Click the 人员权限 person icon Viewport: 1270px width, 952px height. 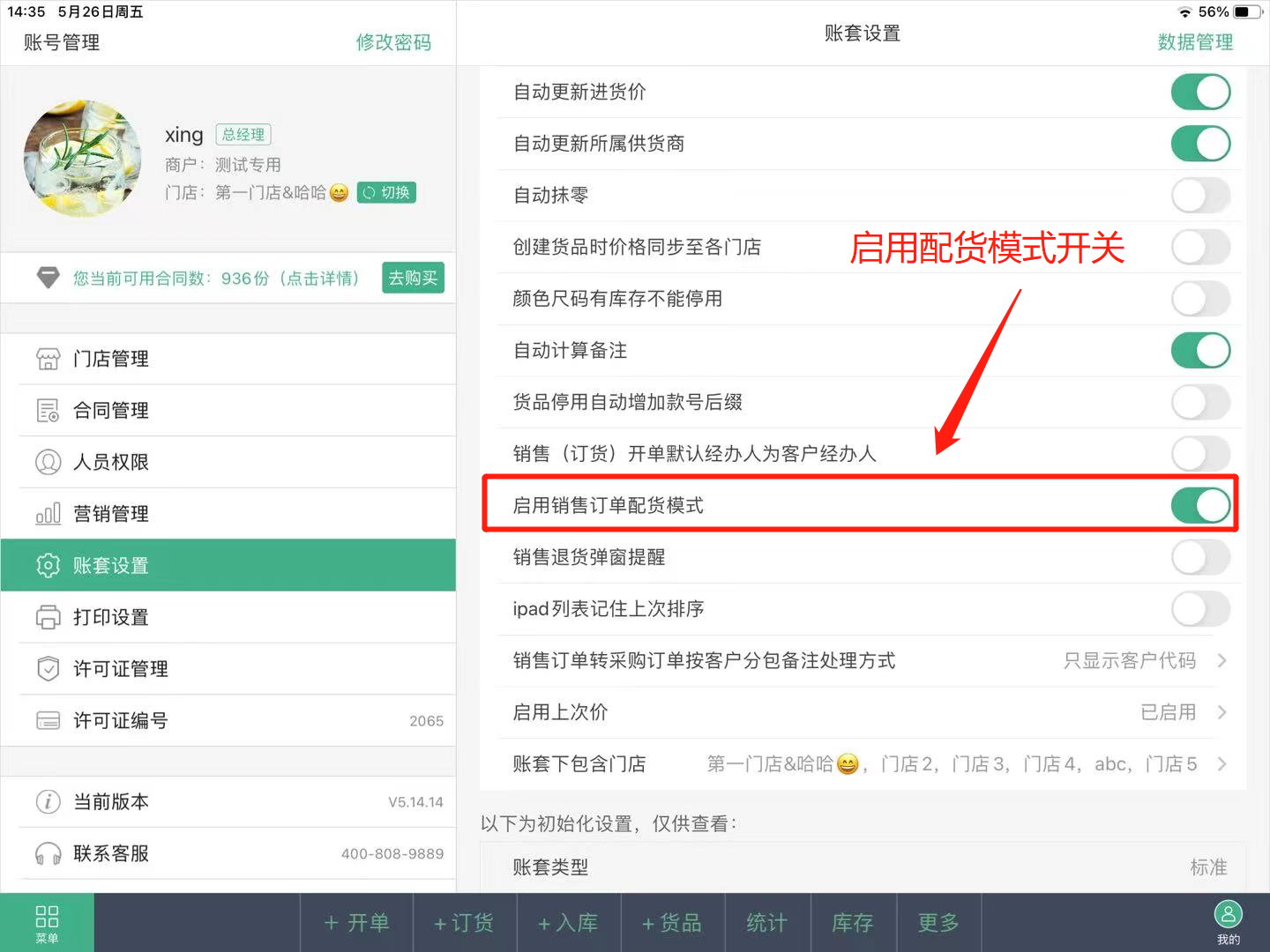click(48, 462)
